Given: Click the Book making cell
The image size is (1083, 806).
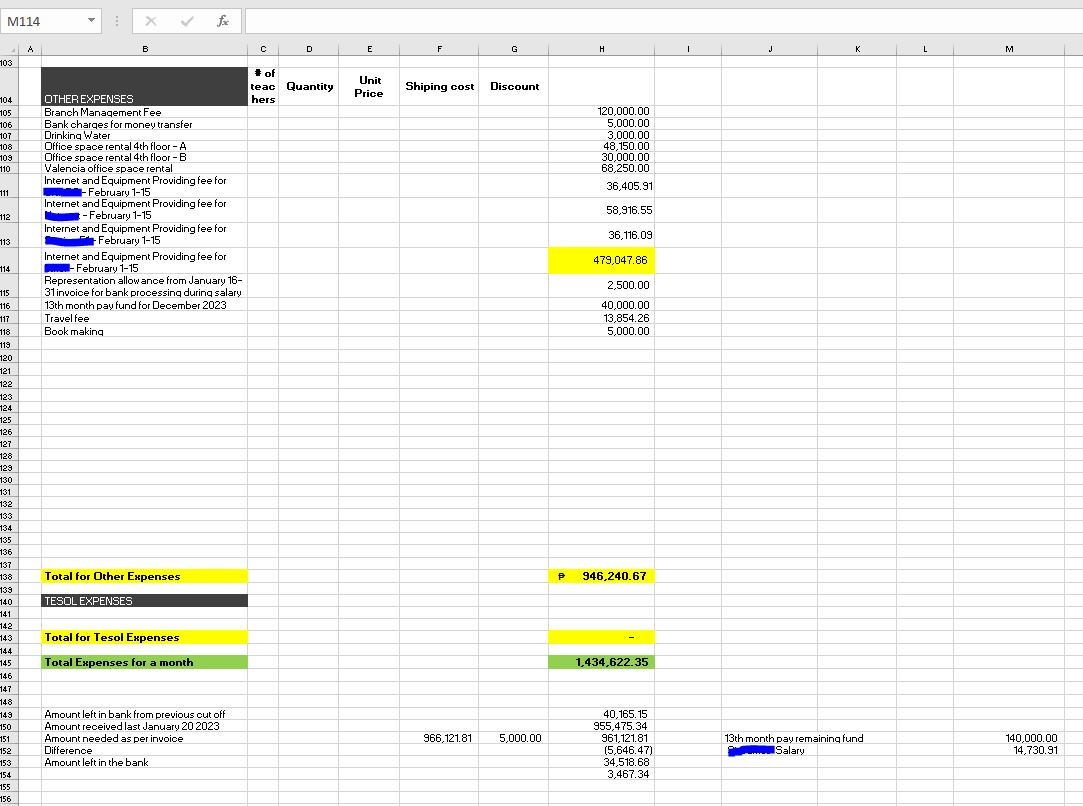Looking at the screenshot, I should click(x=144, y=332).
